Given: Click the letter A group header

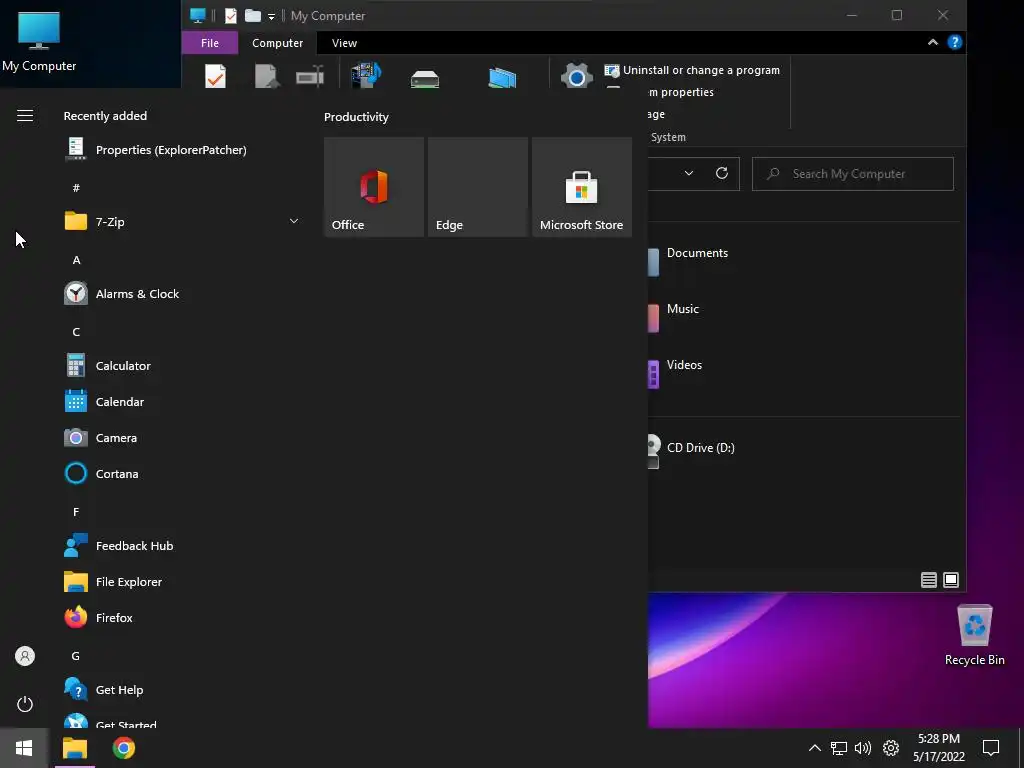Looking at the screenshot, I should [76, 260].
